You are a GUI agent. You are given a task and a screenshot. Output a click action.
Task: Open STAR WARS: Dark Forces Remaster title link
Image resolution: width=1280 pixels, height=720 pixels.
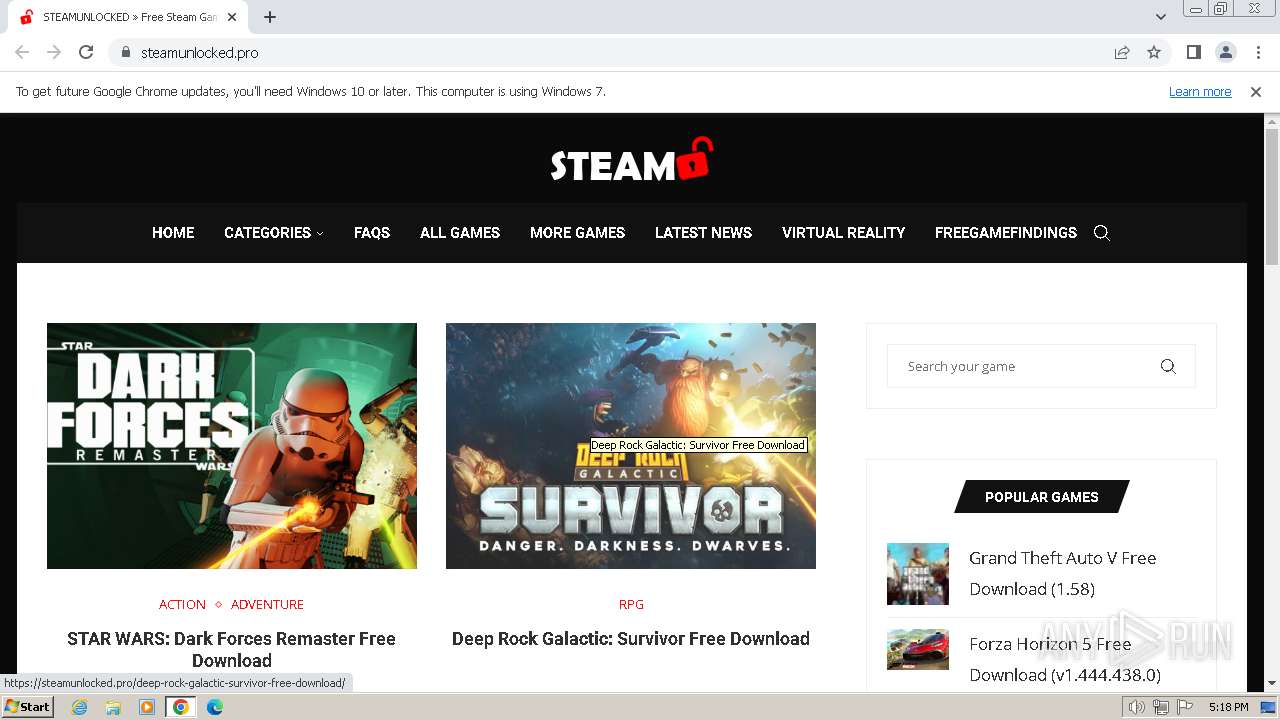coord(232,649)
